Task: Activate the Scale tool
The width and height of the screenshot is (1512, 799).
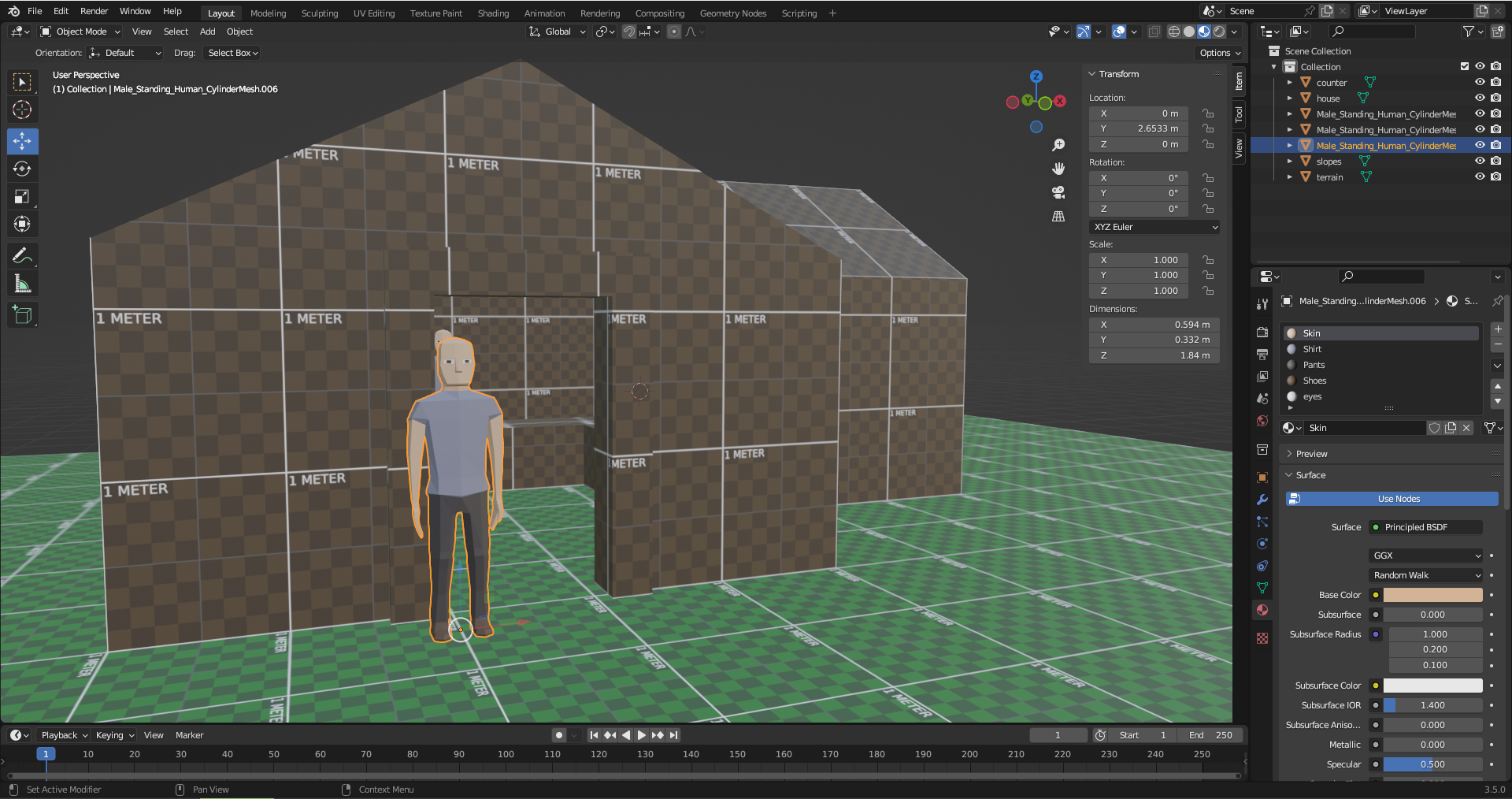Action: pos(22,196)
